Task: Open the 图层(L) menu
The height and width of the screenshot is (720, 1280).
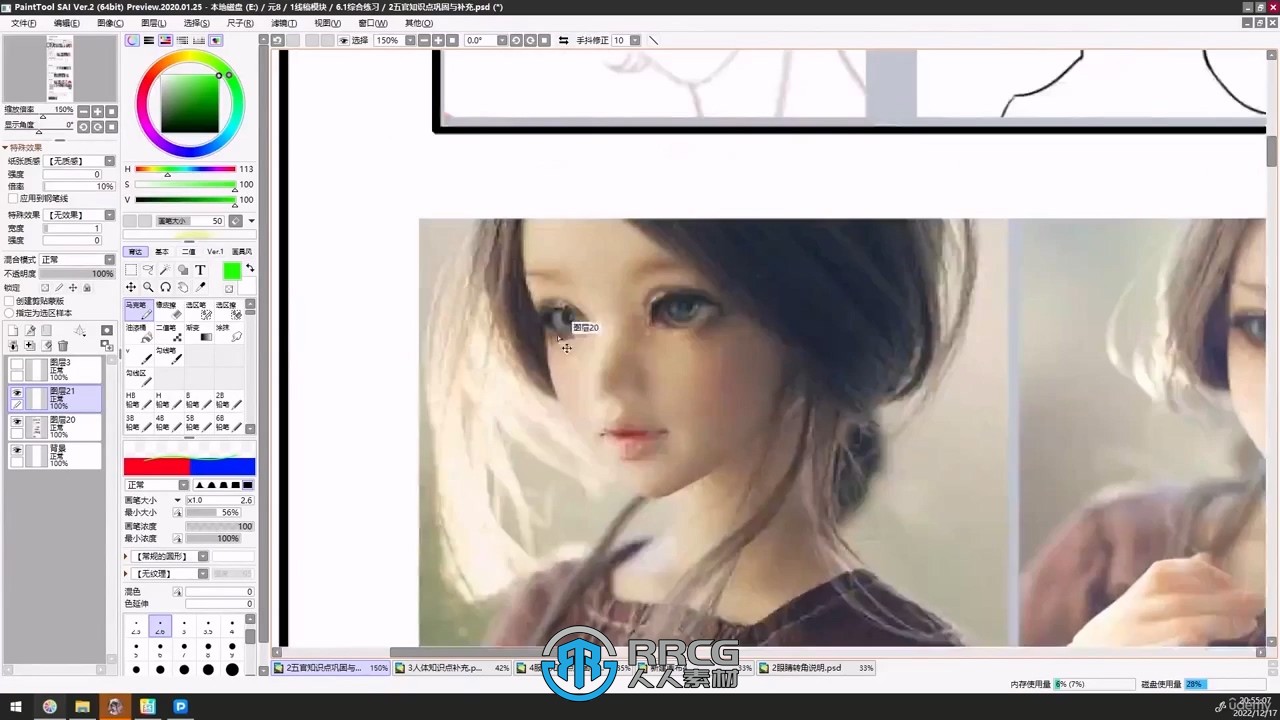Action: [153, 23]
